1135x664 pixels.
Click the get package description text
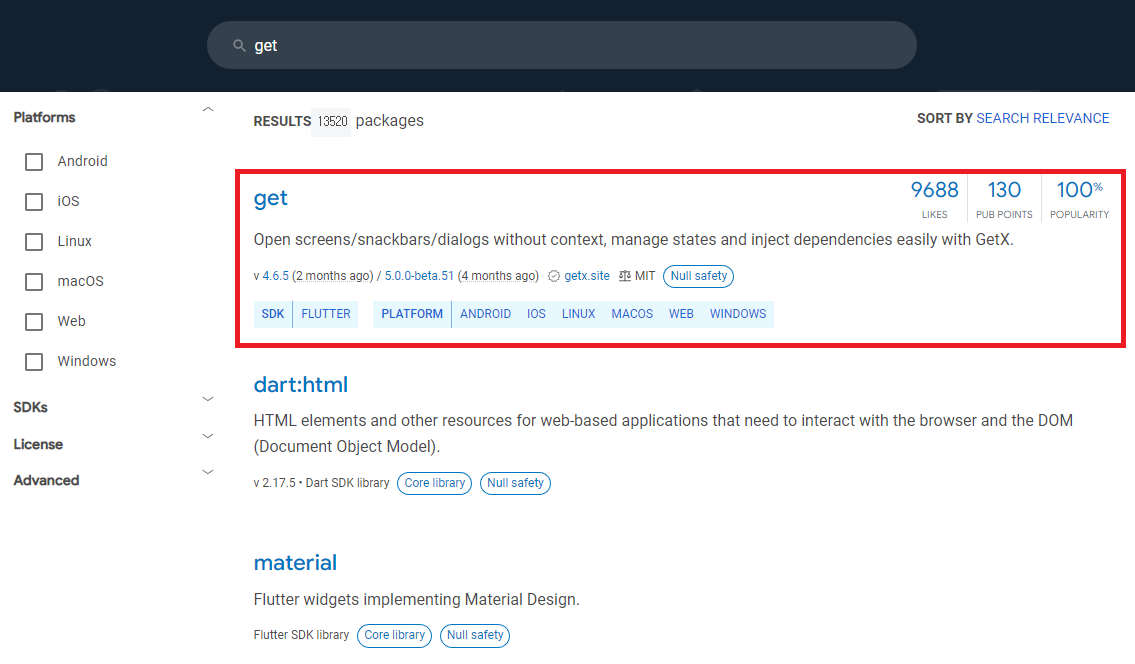tap(633, 240)
